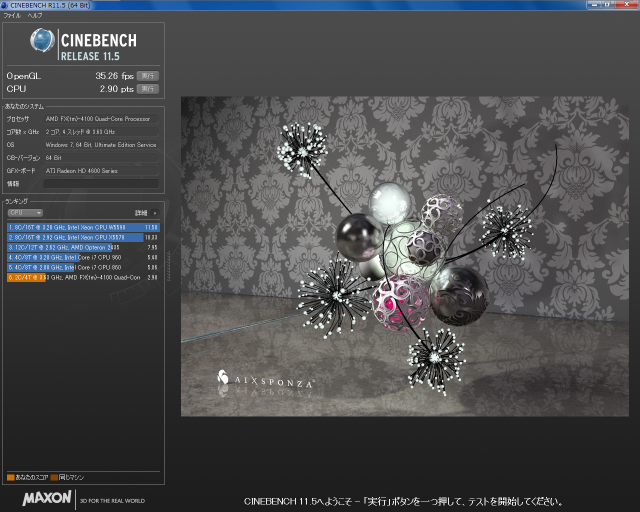Click the プロセッサ label
Screen dimensions: 640x512
pyautogui.click(x=18, y=119)
